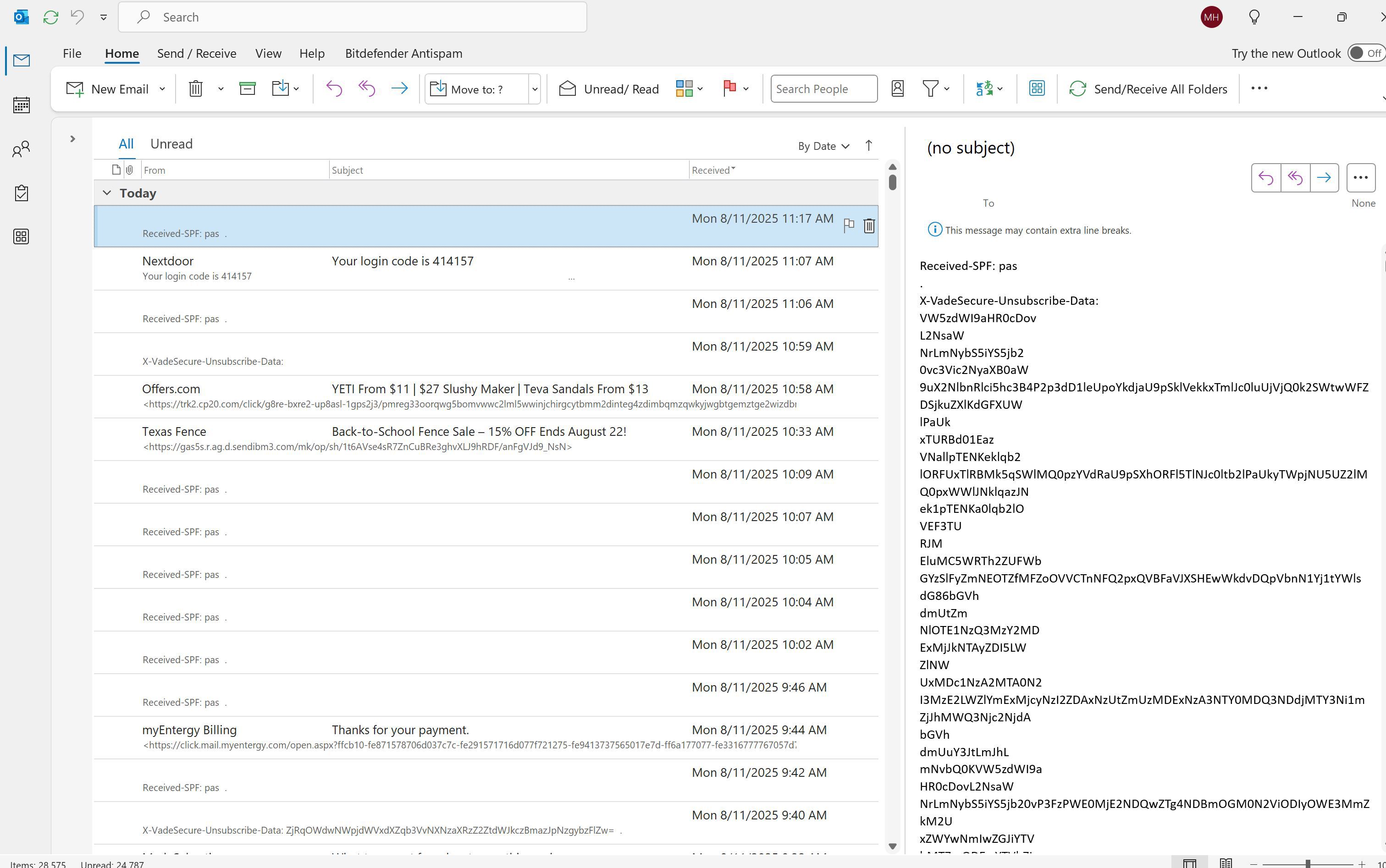The image size is (1386, 868).
Task: Reverse the sort order with the arrow toggle
Action: [x=869, y=145]
